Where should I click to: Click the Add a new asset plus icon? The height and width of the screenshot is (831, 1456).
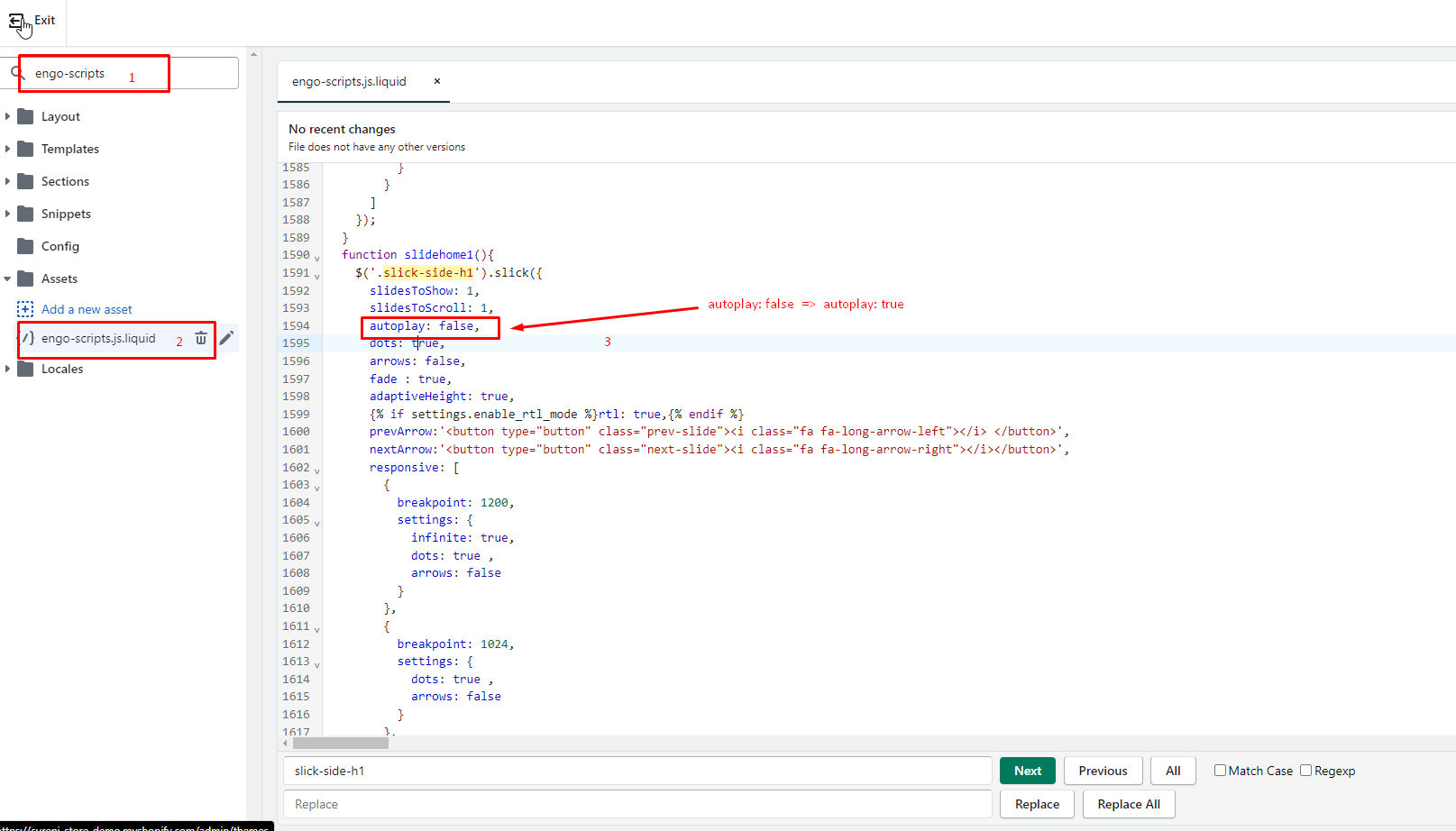tap(25, 309)
